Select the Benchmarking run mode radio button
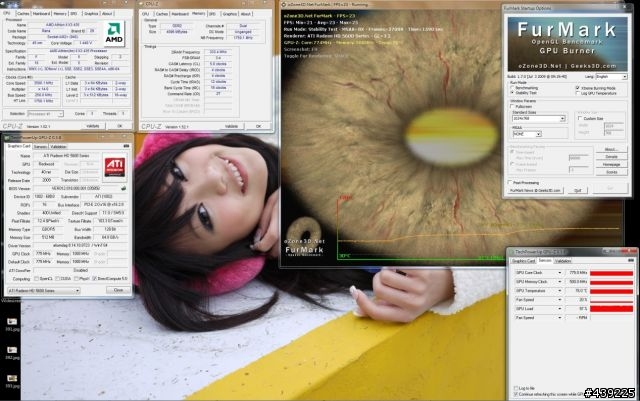The height and width of the screenshot is (401, 640). pyautogui.click(x=512, y=88)
